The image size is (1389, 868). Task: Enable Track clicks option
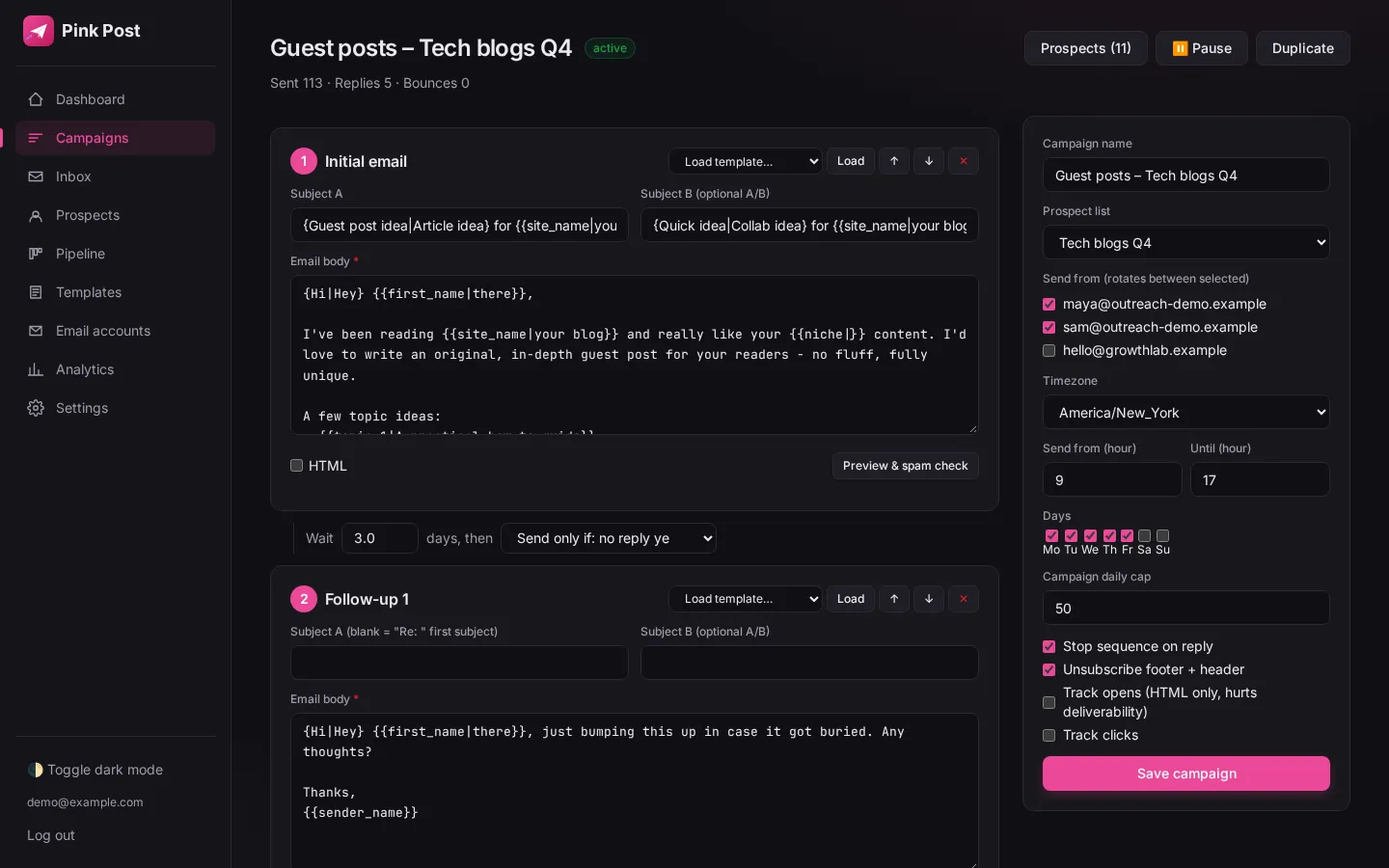coord(1049,735)
